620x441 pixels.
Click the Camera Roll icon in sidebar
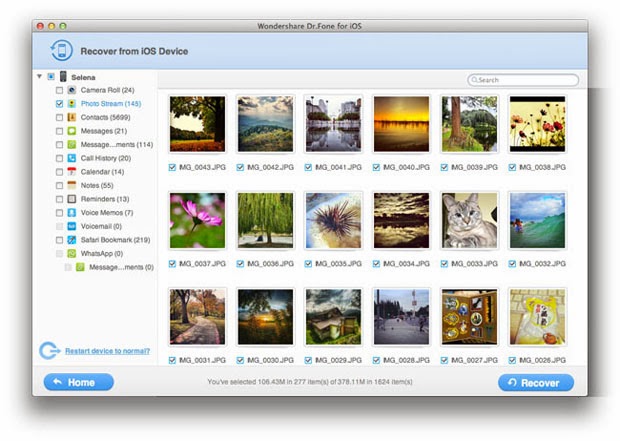pyautogui.click(x=72, y=90)
